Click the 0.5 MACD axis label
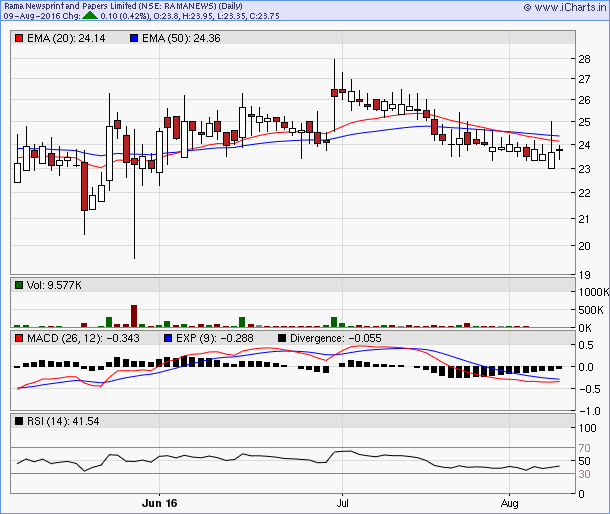The height and width of the screenshot is (514, 610). pos(586,345)
